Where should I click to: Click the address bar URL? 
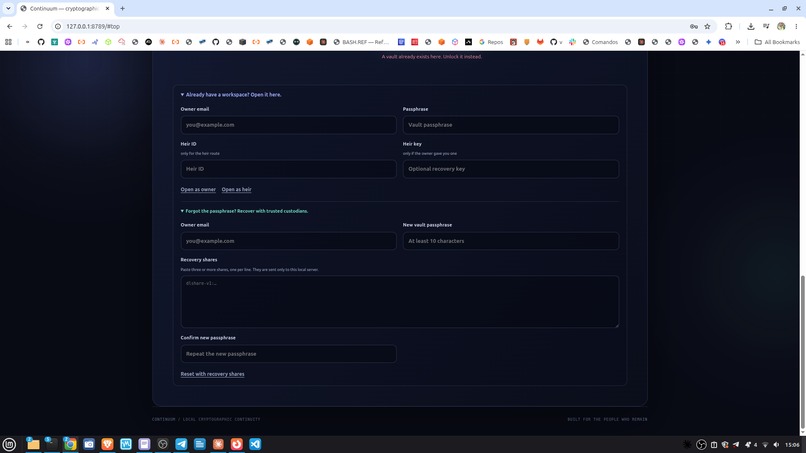point(93,26)
